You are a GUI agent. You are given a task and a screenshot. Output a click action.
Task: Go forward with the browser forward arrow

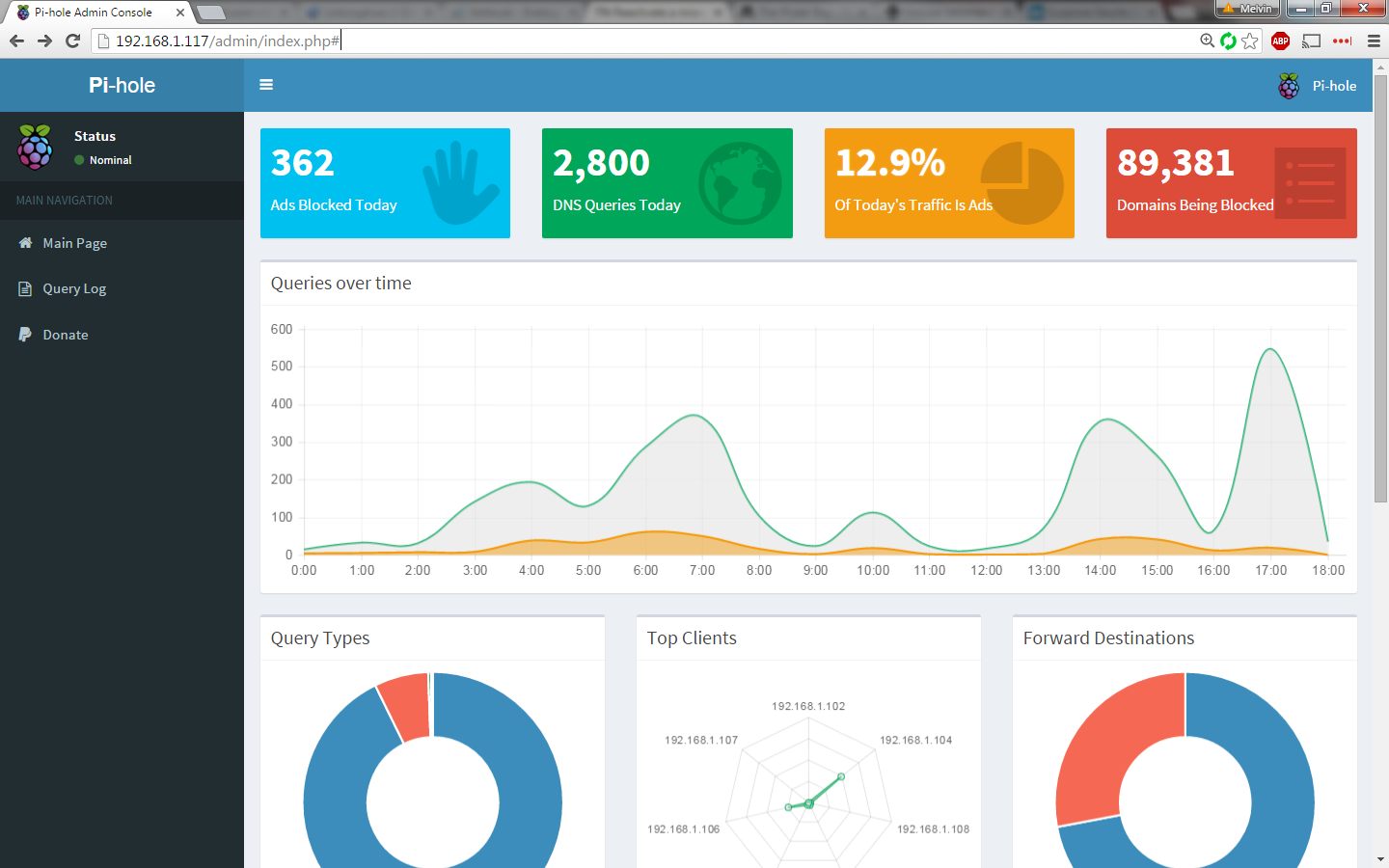[44, 41]
